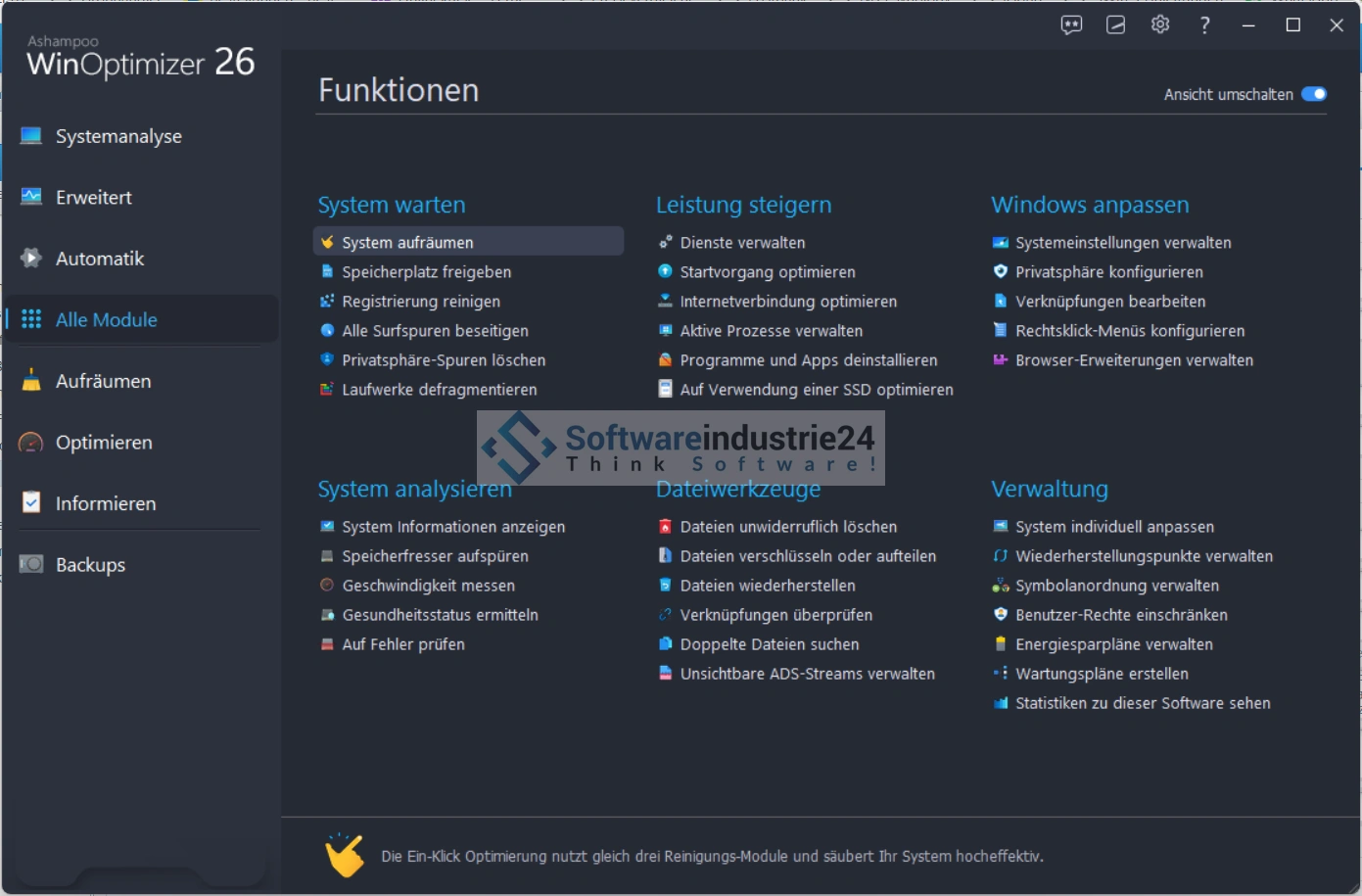Screen dimensions: 1362x896
Task: Click the Optimieren gauge icon
Action: click(31, 443)
